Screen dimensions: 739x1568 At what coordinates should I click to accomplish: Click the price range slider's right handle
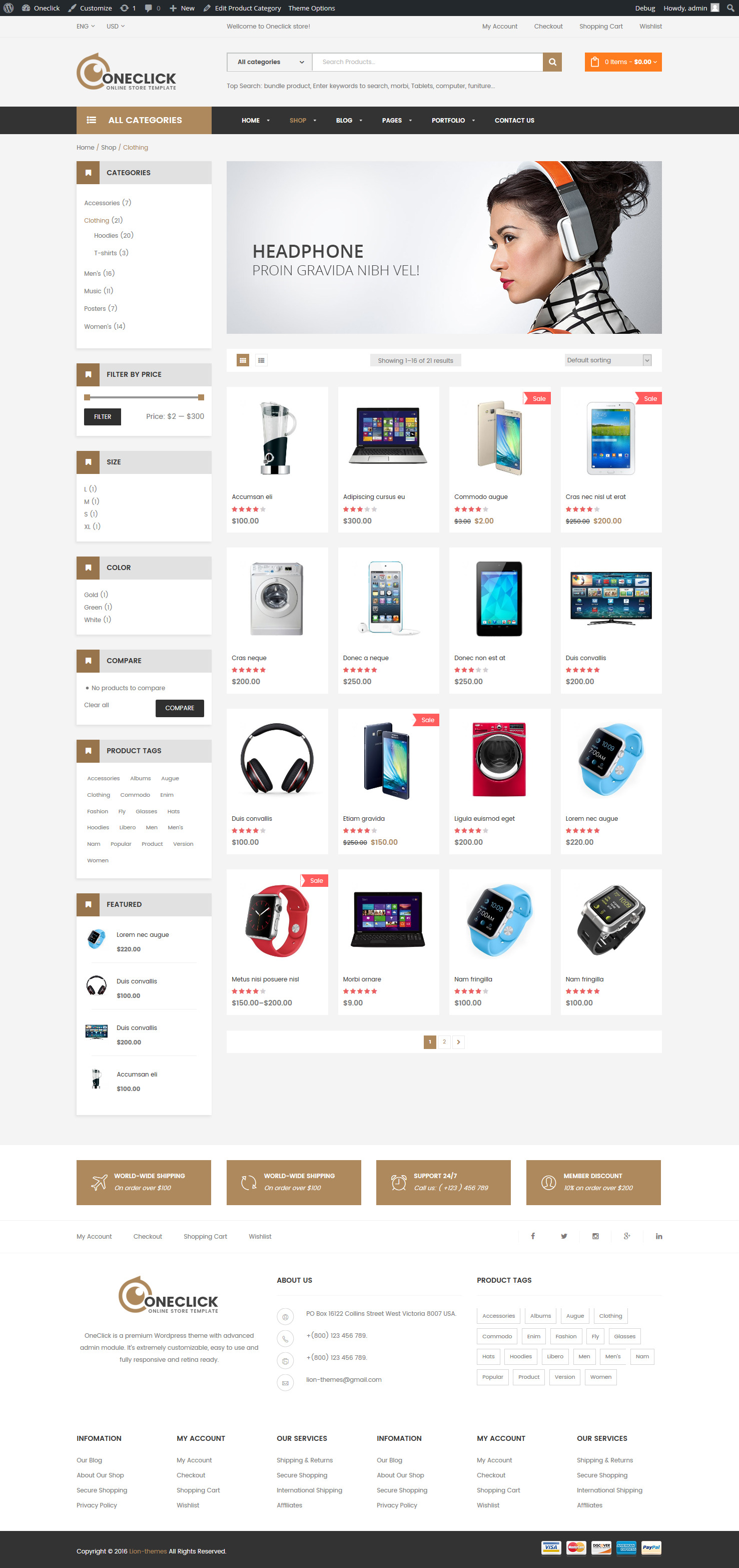pyautogui.click(x=201, y=397)
